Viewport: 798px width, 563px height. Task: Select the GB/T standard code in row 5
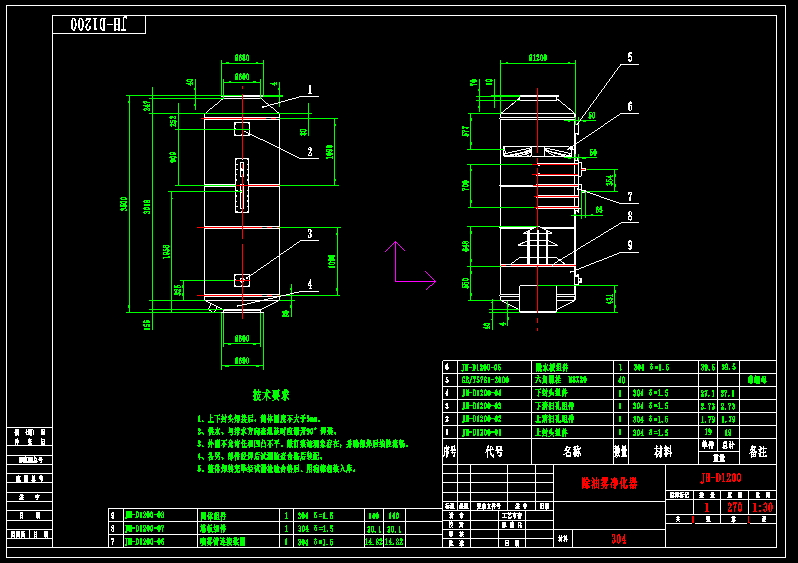tap(485, 380)
